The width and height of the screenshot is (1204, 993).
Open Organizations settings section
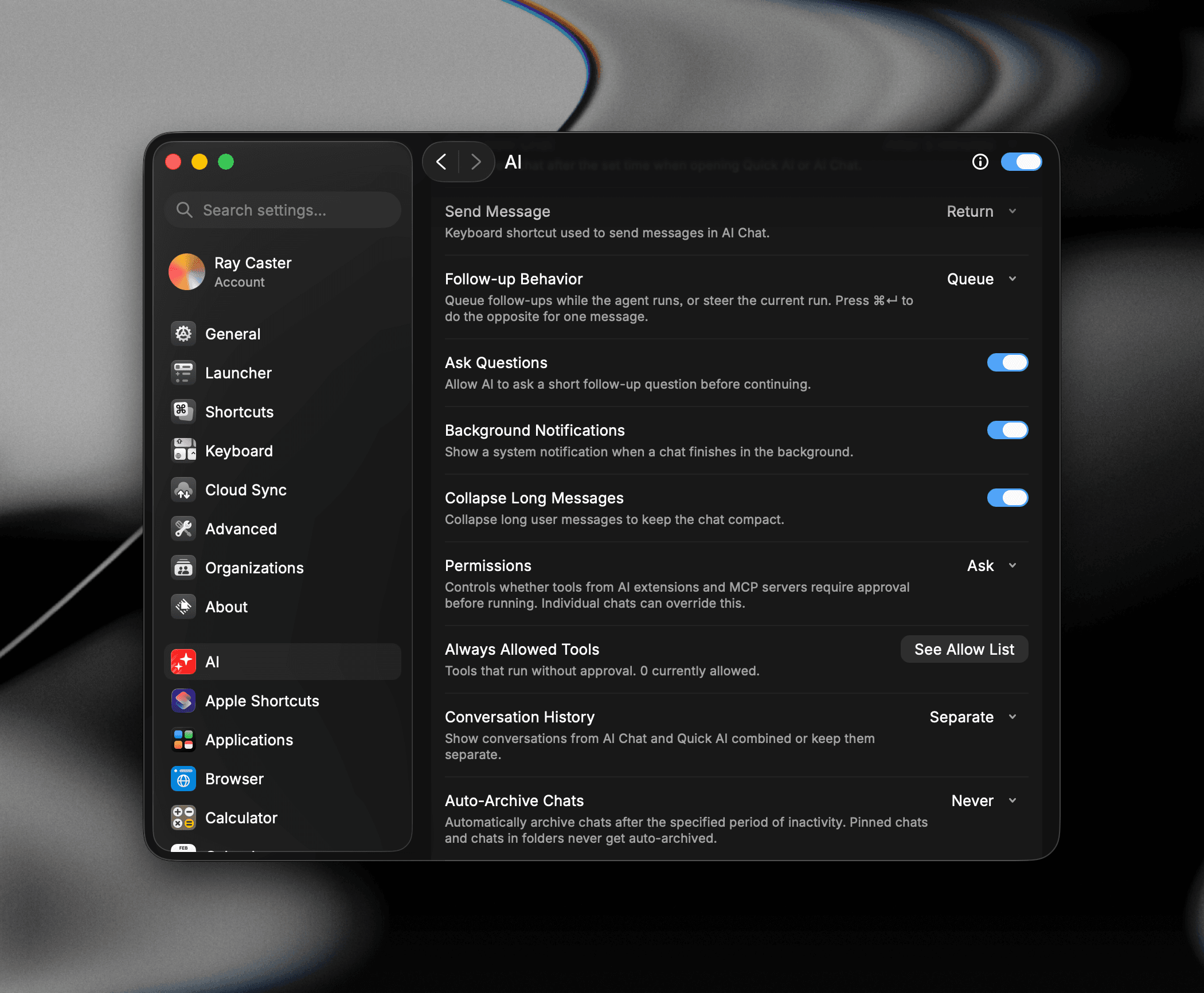283,568
